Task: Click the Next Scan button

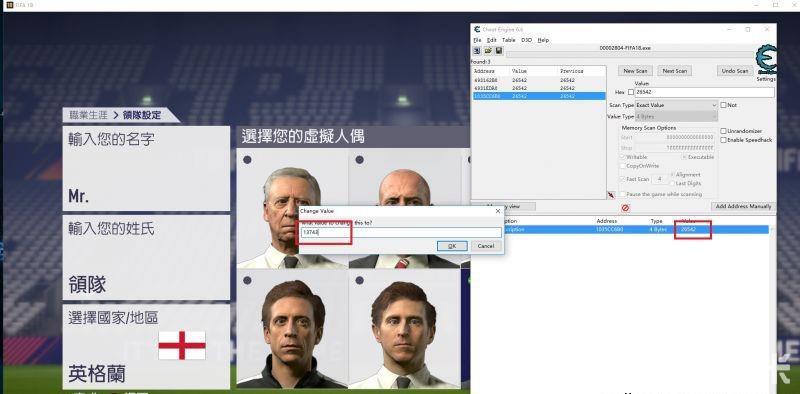Action: pos(674,71)
